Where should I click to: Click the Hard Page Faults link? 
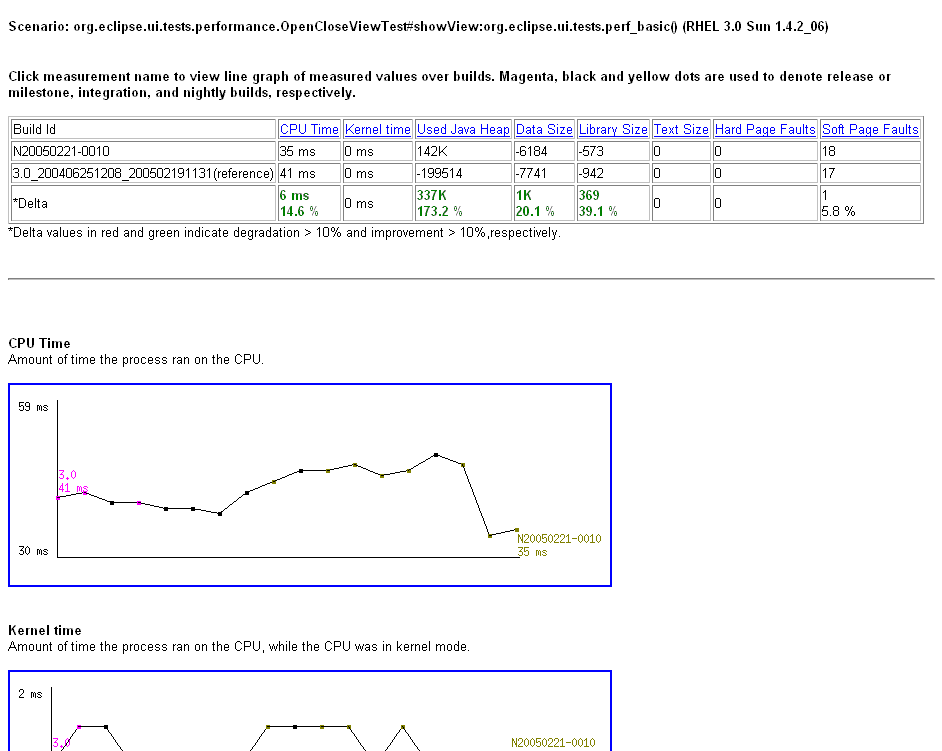pos(765,129)
